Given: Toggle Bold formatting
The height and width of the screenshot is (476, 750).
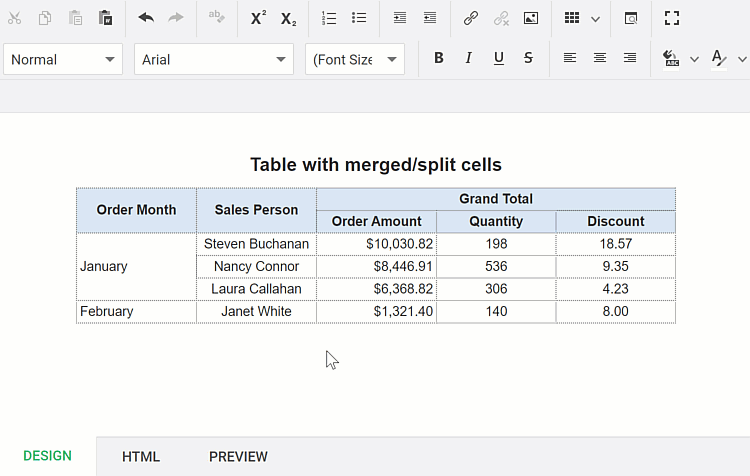Looking at the screenshot, I should [438, 59].
